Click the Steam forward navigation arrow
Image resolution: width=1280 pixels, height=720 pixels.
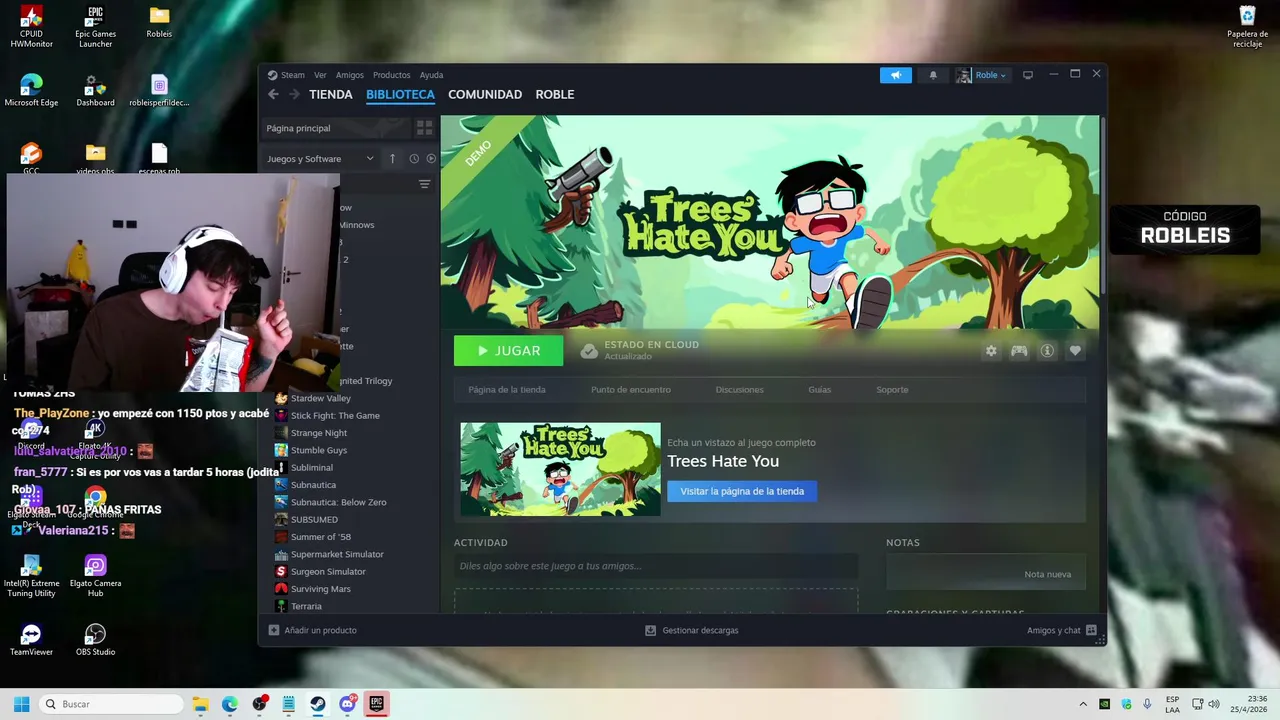click(x=294, y=94)
